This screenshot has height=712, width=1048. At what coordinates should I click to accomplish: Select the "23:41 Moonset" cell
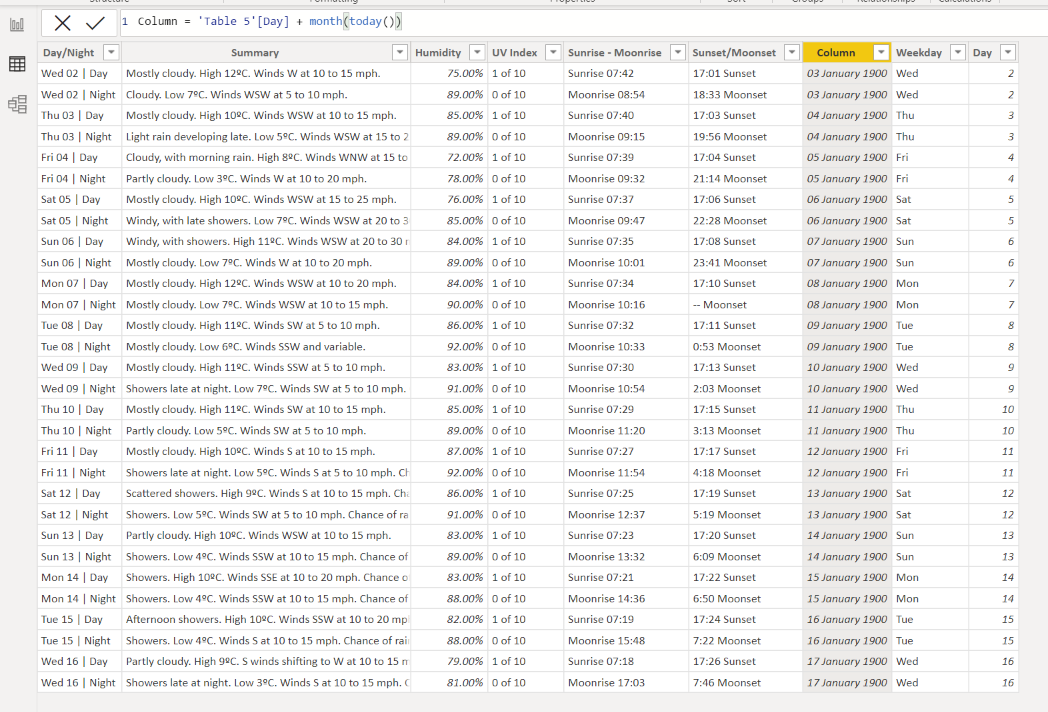tap(745, 263)
